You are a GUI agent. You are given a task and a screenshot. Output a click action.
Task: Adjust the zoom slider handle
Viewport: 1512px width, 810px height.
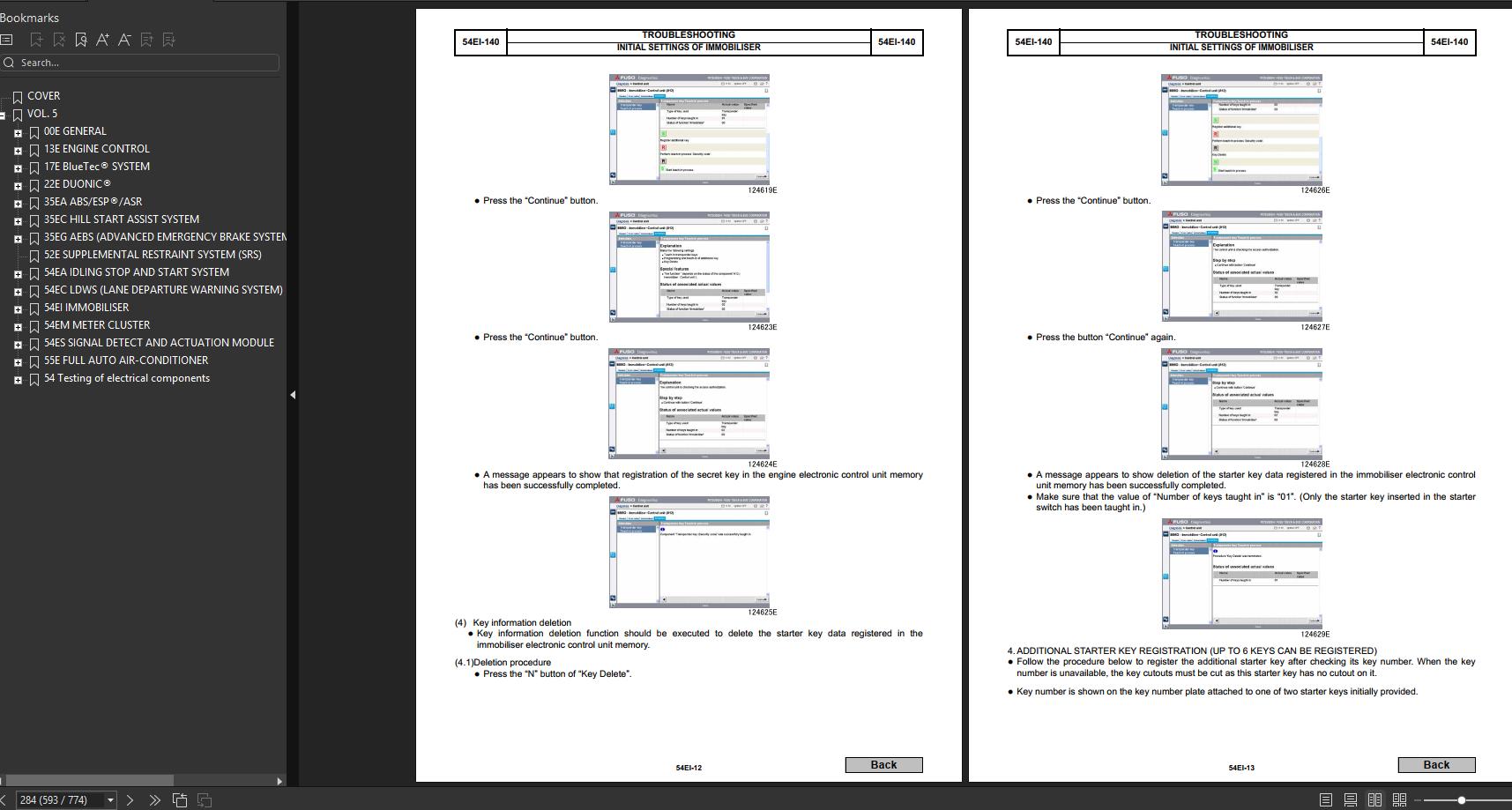pyautogui.click(x=1461, y=800)
